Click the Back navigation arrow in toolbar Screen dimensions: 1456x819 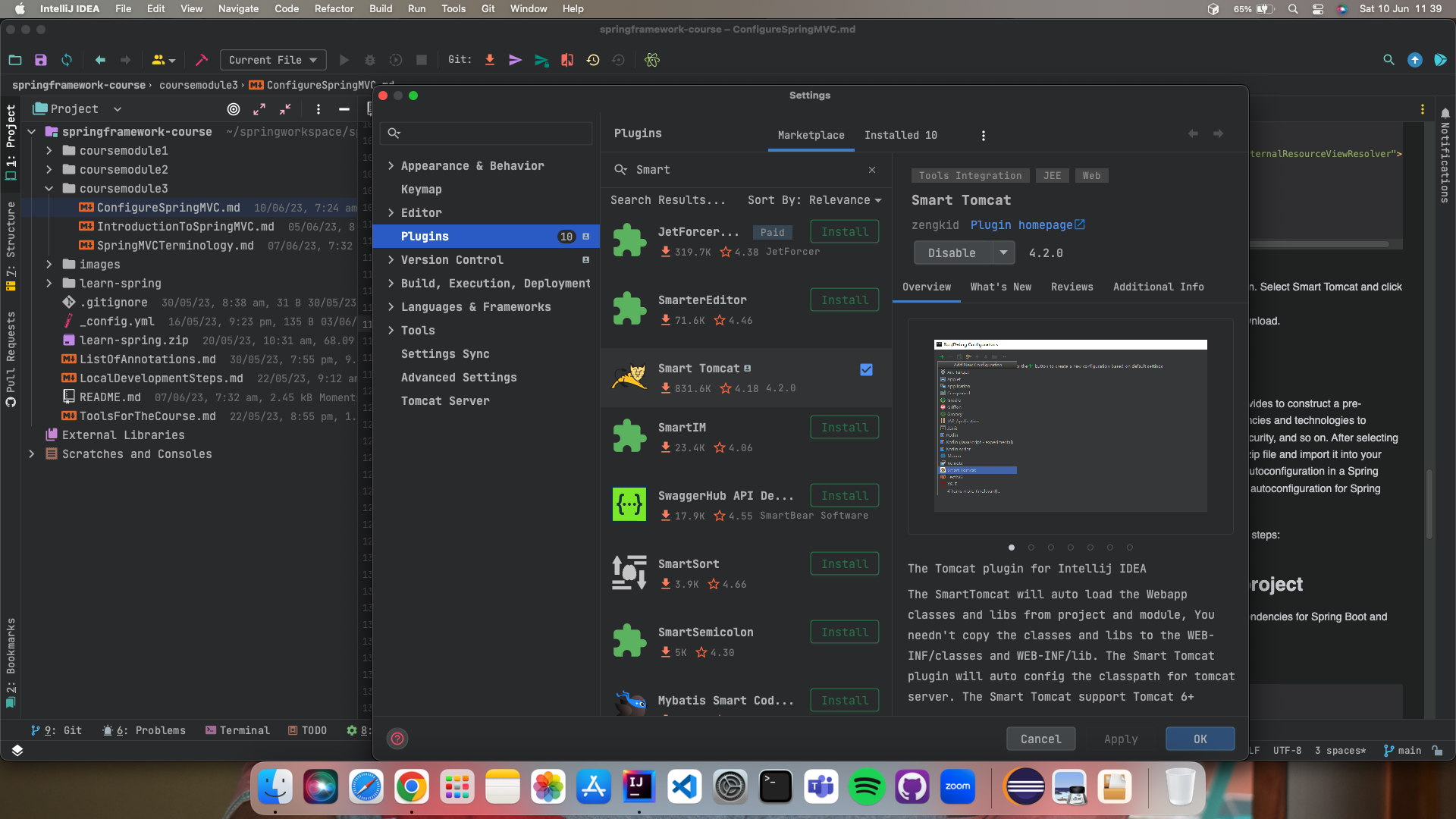100,60
